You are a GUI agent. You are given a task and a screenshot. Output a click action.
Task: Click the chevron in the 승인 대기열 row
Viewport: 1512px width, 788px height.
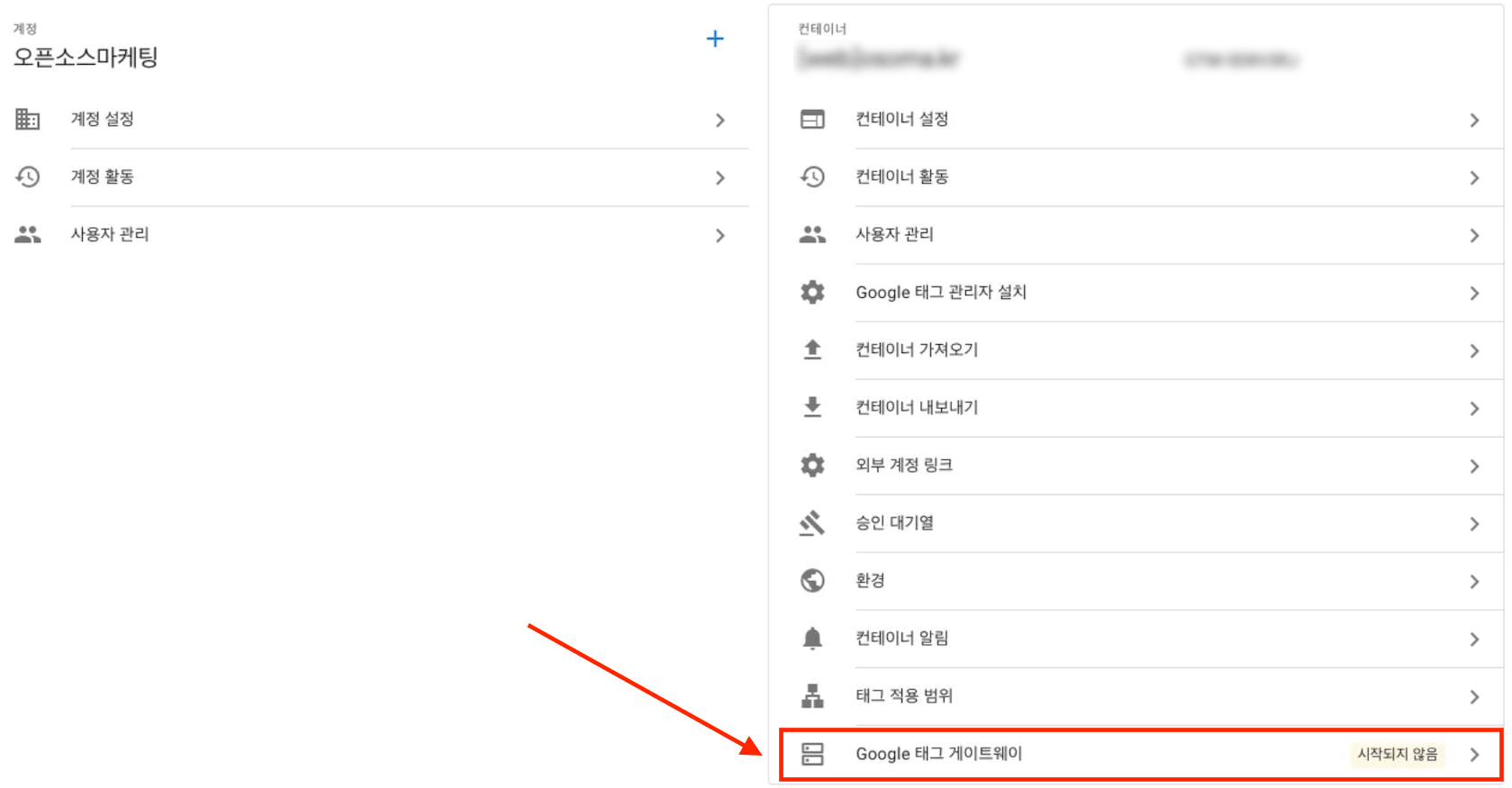pyautogui.click(x=1474, y=523)
